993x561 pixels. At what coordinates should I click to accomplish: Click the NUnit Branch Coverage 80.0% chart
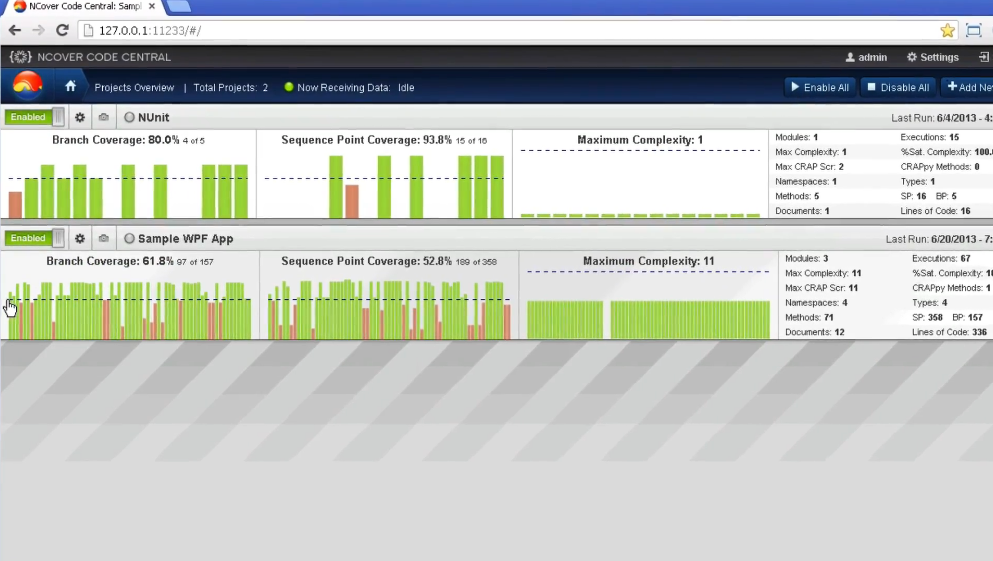click(129, 175)
